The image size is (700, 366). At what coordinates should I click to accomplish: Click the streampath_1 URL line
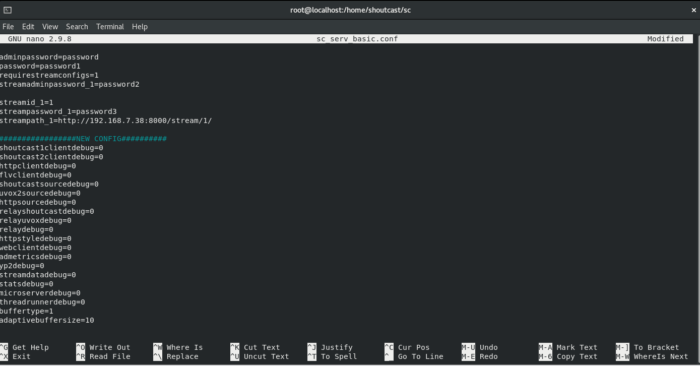[x=106, y=121]
